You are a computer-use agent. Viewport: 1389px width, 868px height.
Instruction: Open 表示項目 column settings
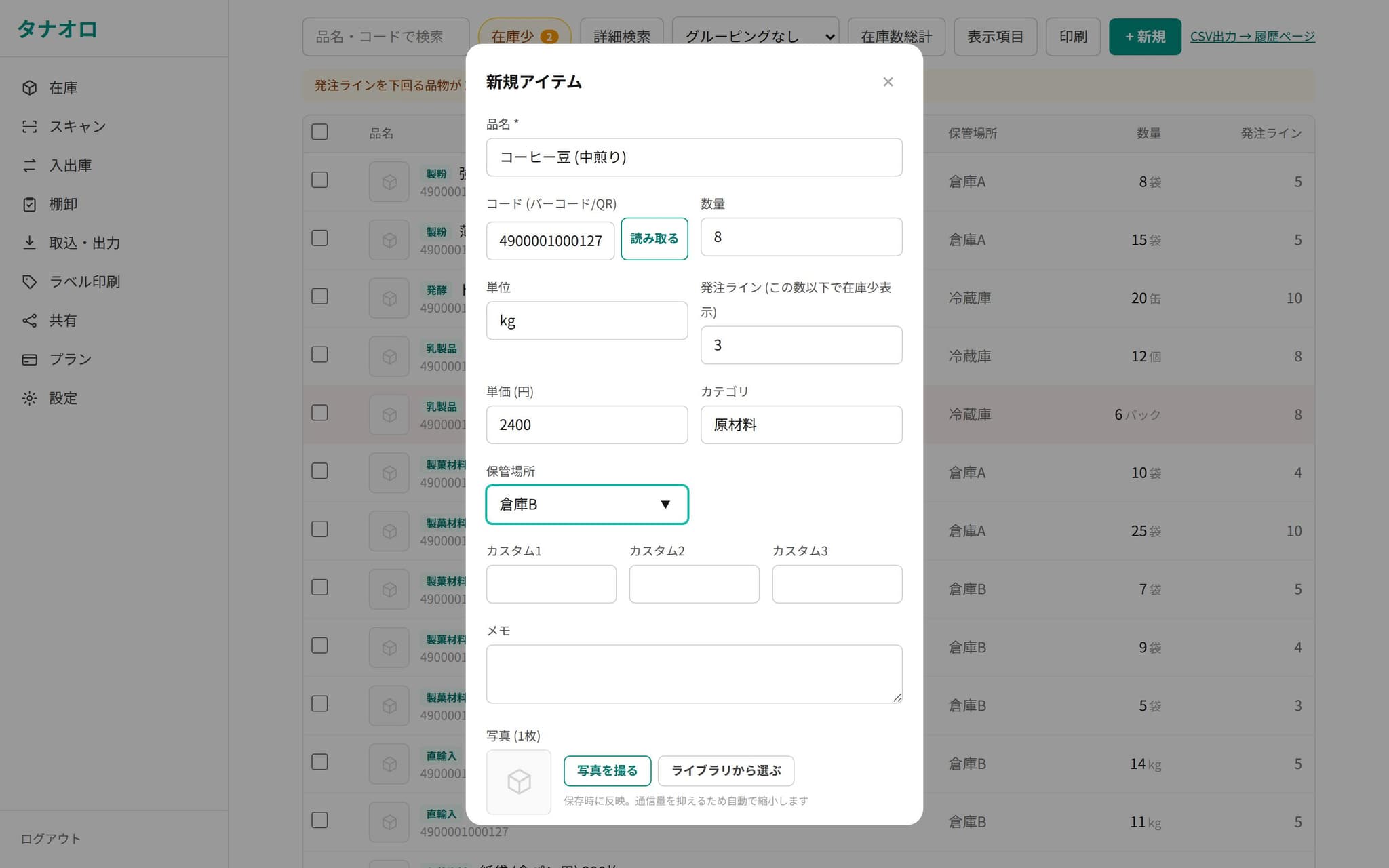[995, 37]
